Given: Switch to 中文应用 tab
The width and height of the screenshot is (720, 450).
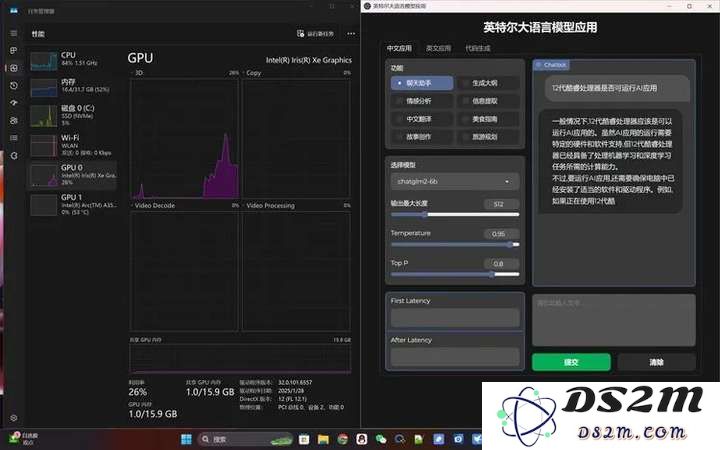Looking at the screenshot, I should (x=399, y=48).
